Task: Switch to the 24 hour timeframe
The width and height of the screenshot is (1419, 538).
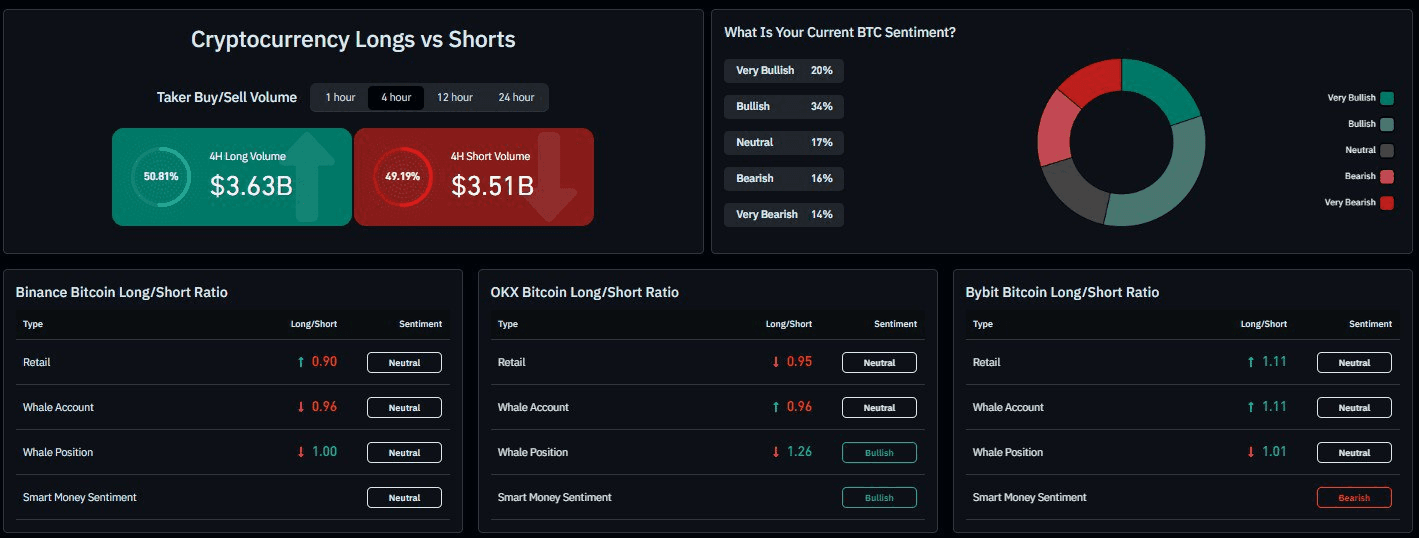Action: 516,97
